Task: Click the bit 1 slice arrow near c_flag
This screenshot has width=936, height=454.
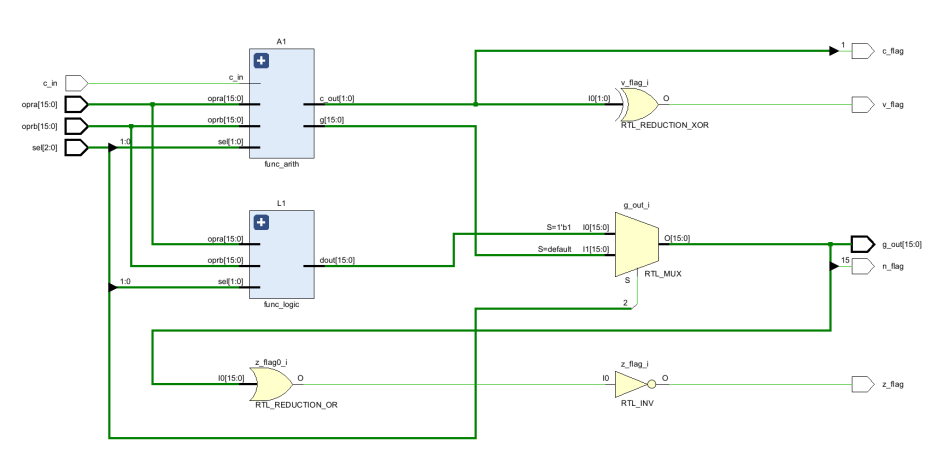Action: (x=834, y=51)
